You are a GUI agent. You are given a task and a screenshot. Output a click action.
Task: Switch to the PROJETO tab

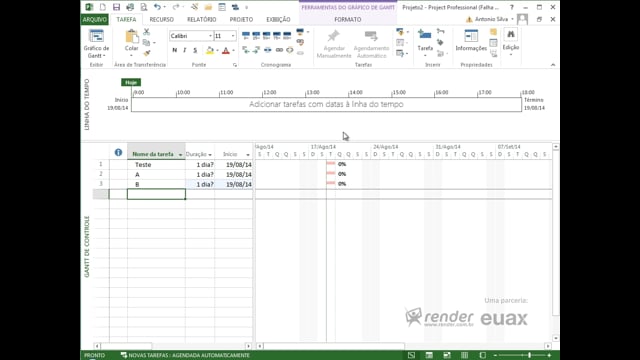tap(241, 19)
